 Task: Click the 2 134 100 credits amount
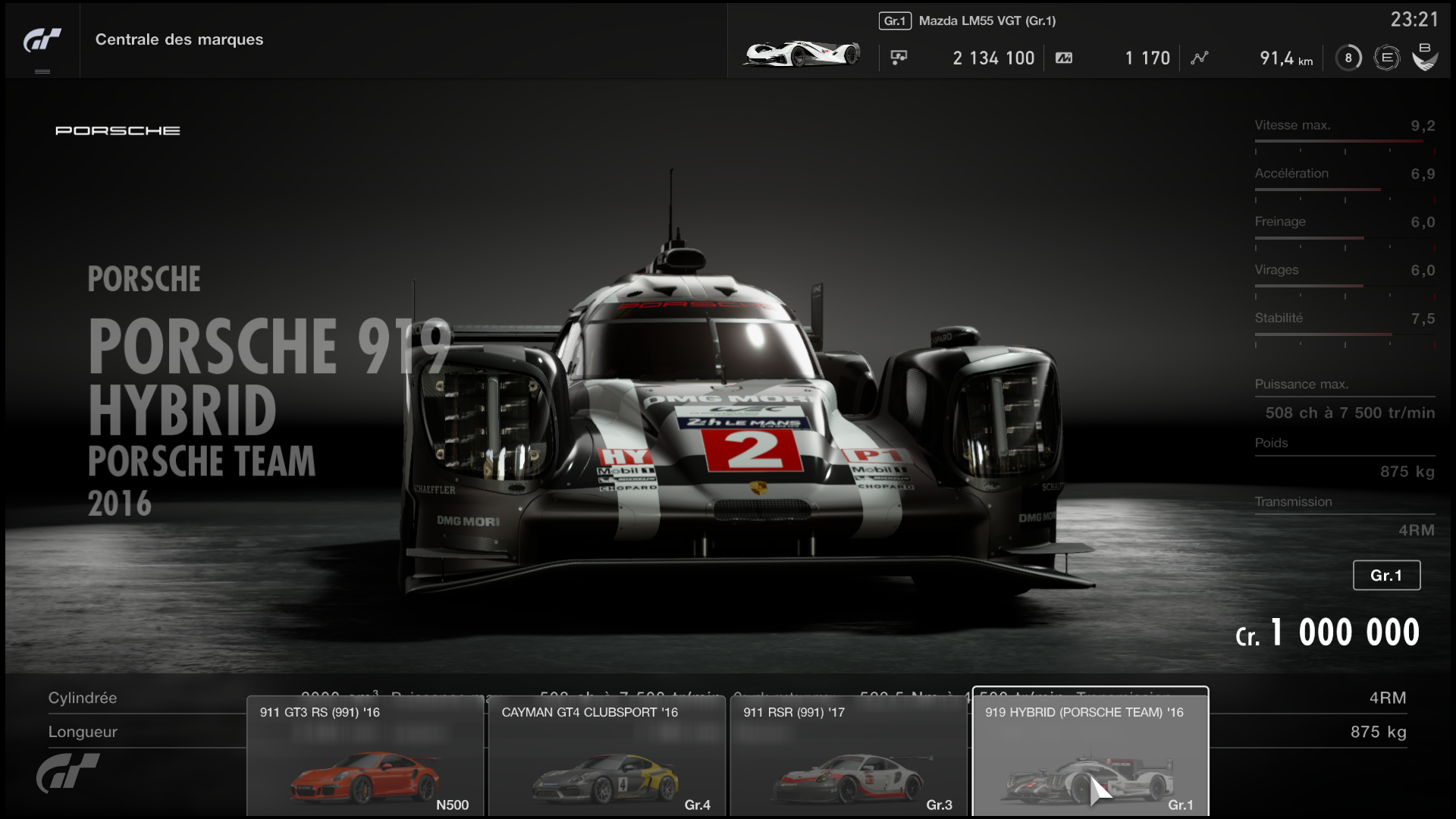(993, 58)
